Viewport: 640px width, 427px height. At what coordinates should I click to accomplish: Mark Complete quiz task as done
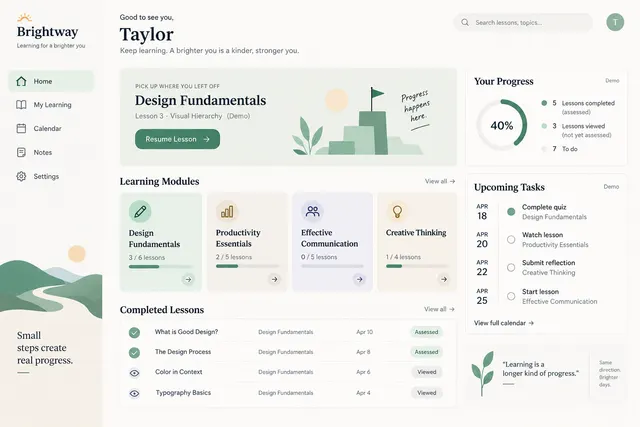[x=511, y=211]
